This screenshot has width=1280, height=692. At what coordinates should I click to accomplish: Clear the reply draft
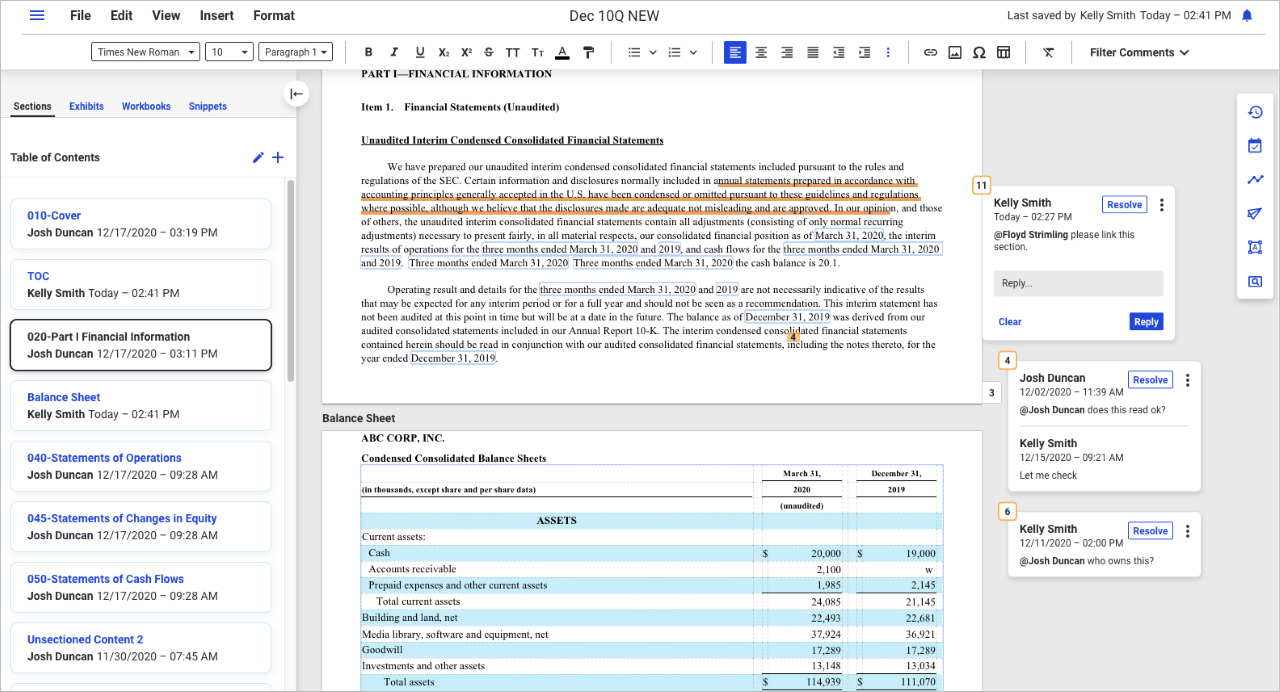[x=1010, y=322]
